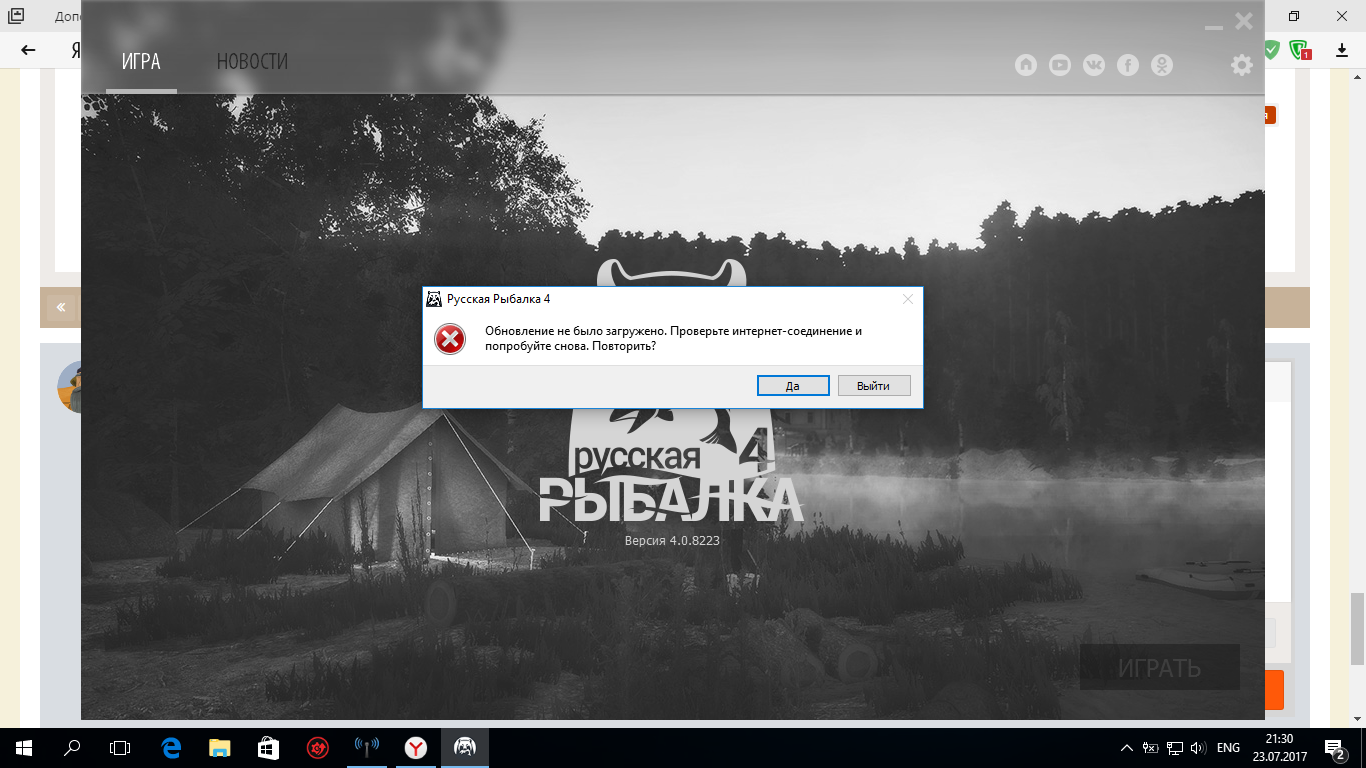Viewport: 1366px width, 768px height.
Task: Click the Да button in the error dialog
Action: tap(793, 386)
